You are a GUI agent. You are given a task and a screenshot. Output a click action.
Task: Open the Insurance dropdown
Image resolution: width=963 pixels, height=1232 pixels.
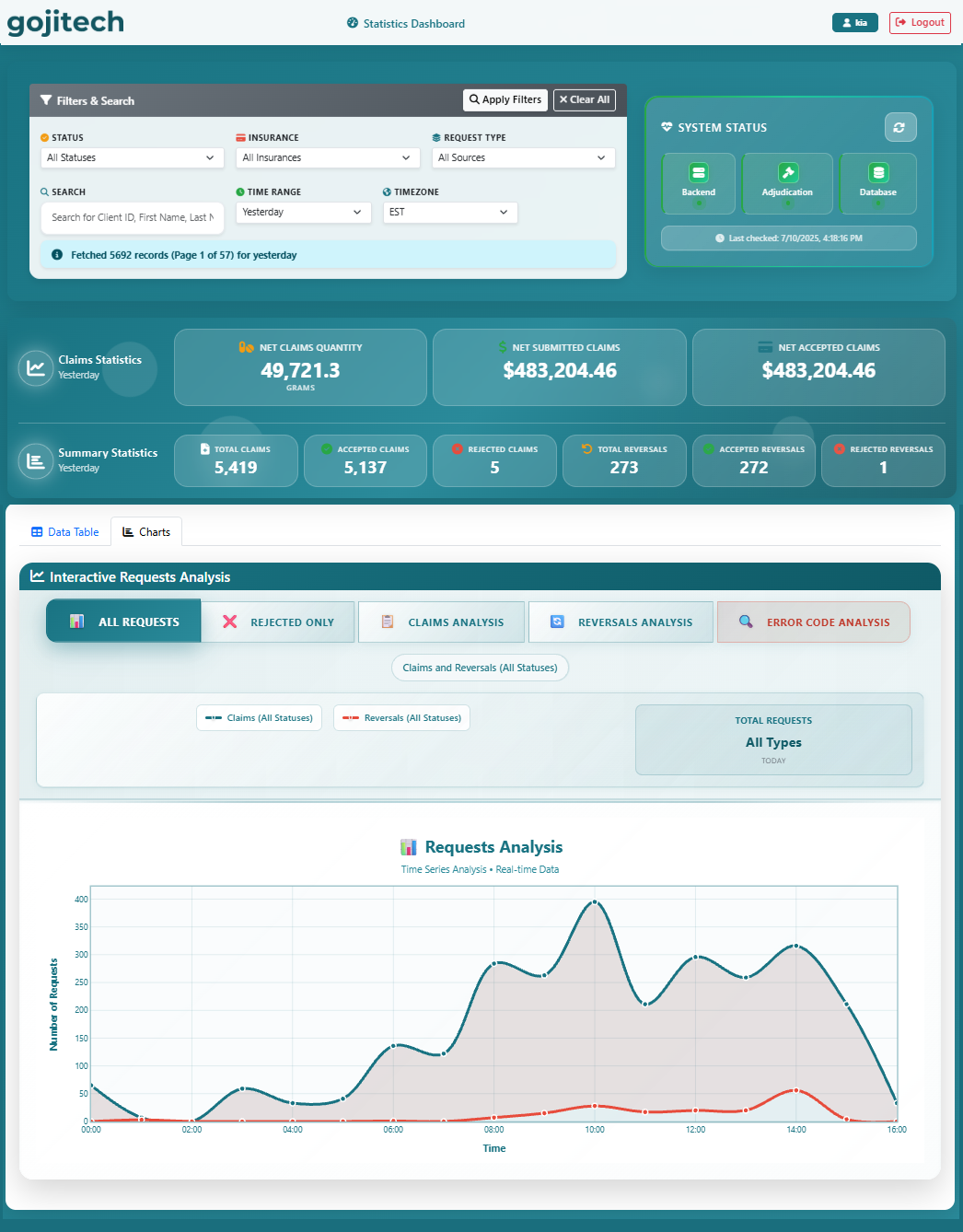328,157
